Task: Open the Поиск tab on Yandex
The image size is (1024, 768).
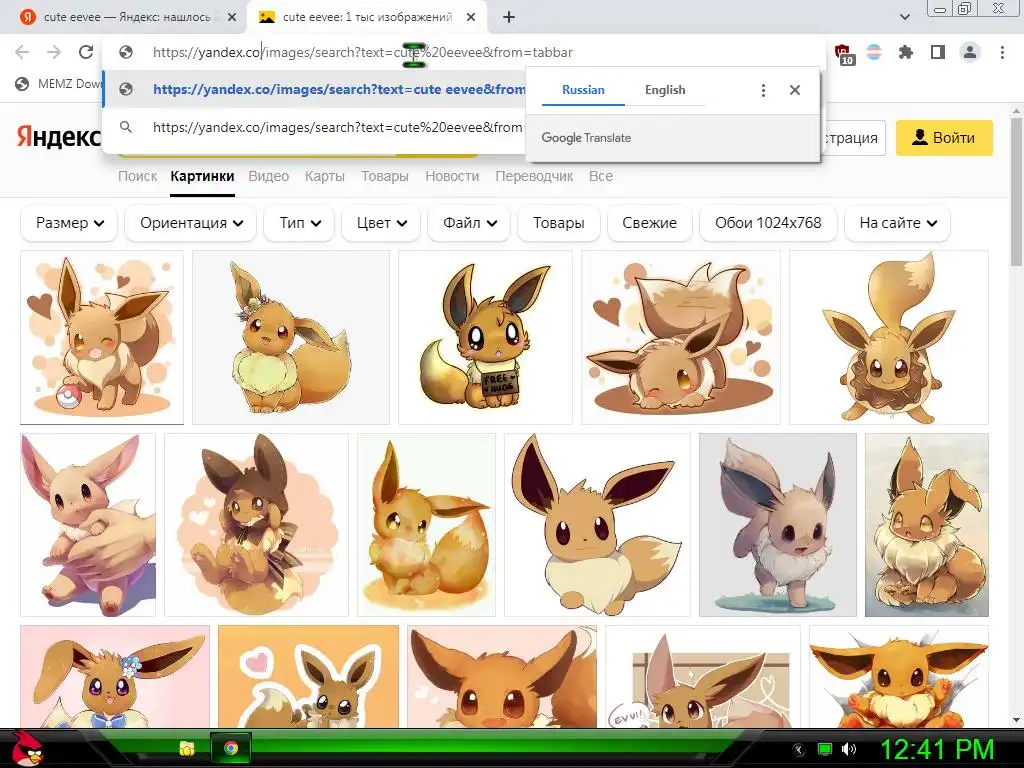Action: point(137,176)
